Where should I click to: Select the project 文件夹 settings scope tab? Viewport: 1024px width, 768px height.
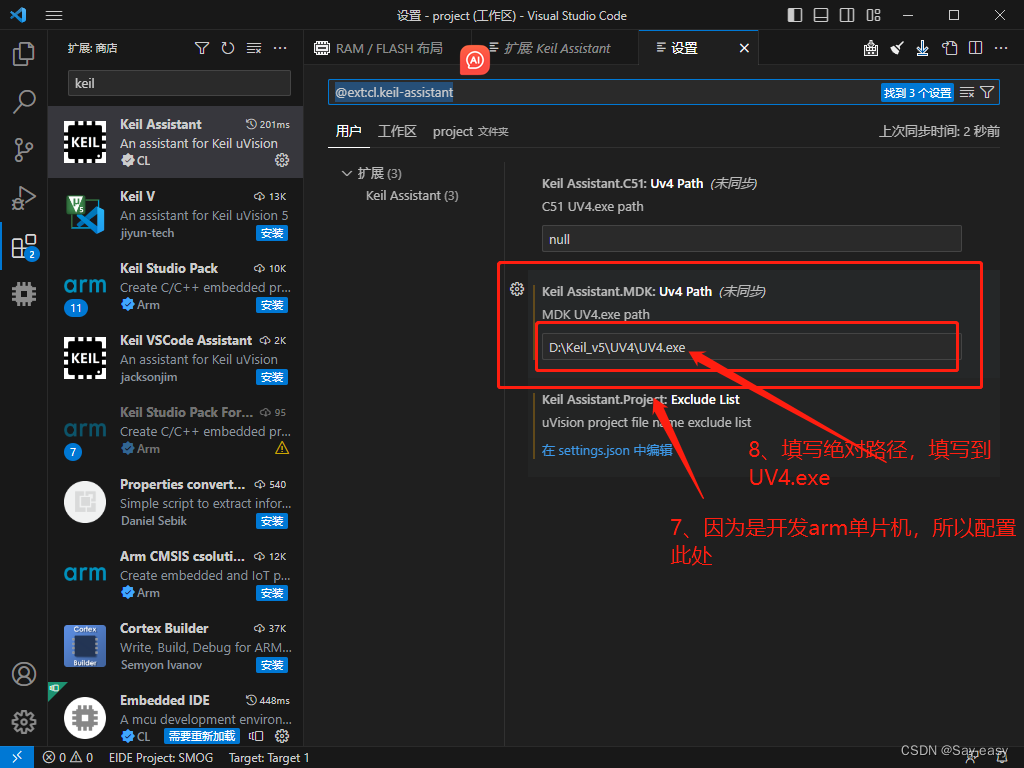coord(470,131)
